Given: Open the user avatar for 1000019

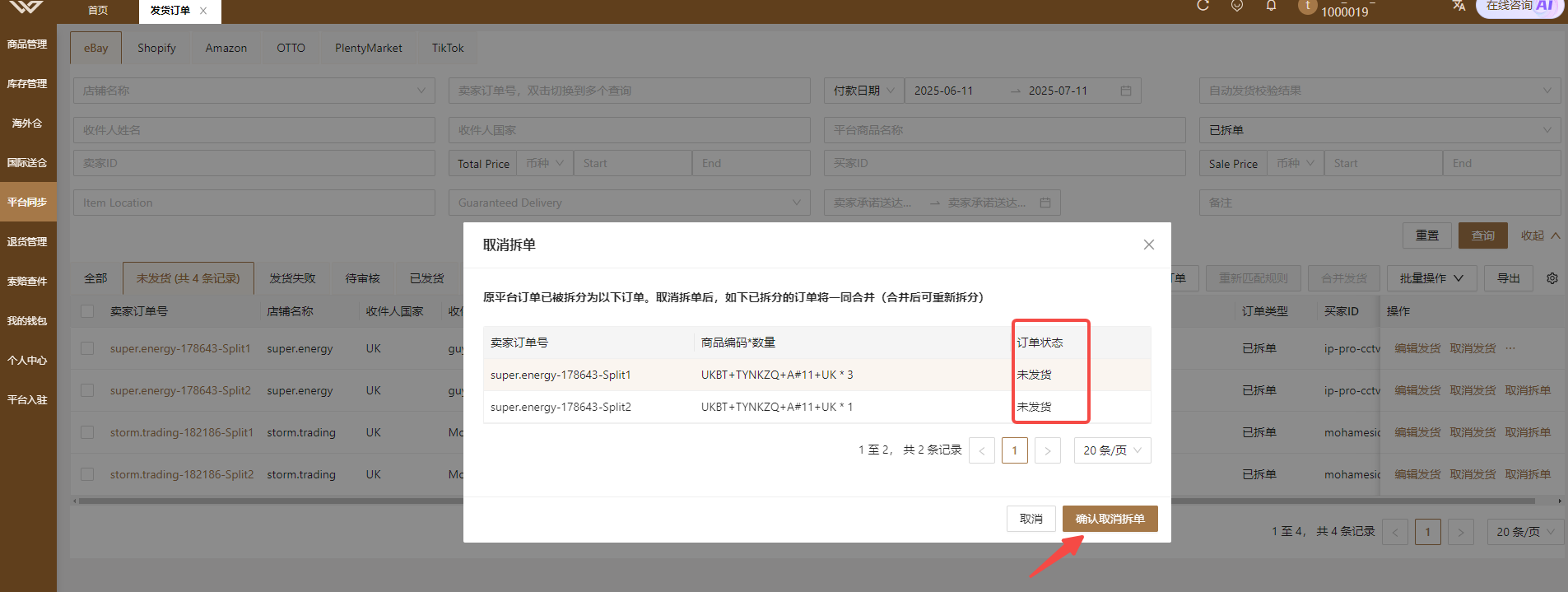Looking at the screenshot, I should [1307, 6].
